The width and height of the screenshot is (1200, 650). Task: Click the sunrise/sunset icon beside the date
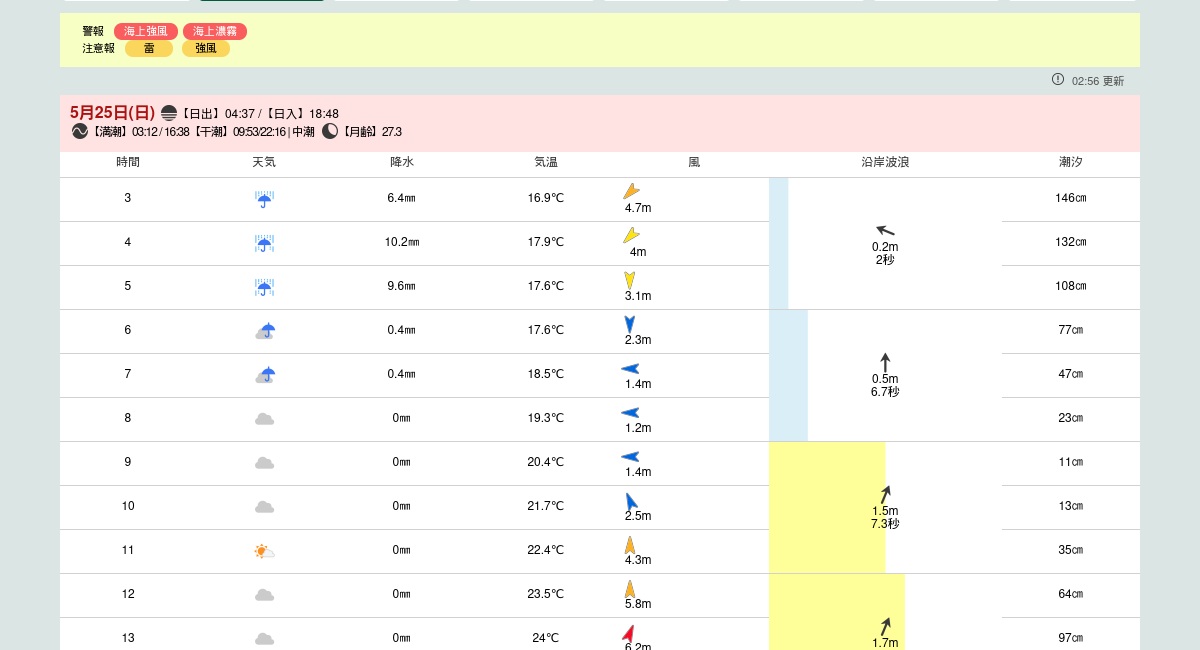coord(169,114)
